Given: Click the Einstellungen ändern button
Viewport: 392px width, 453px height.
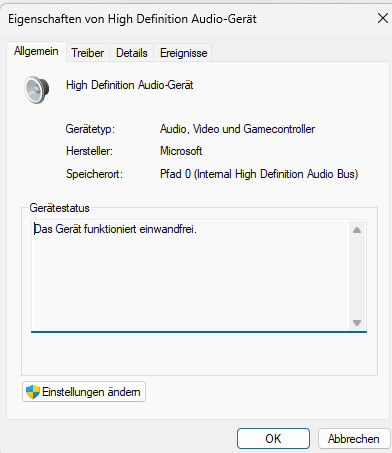Looking at the screenshot, I should pyautogui.click(x=84, y=392).
